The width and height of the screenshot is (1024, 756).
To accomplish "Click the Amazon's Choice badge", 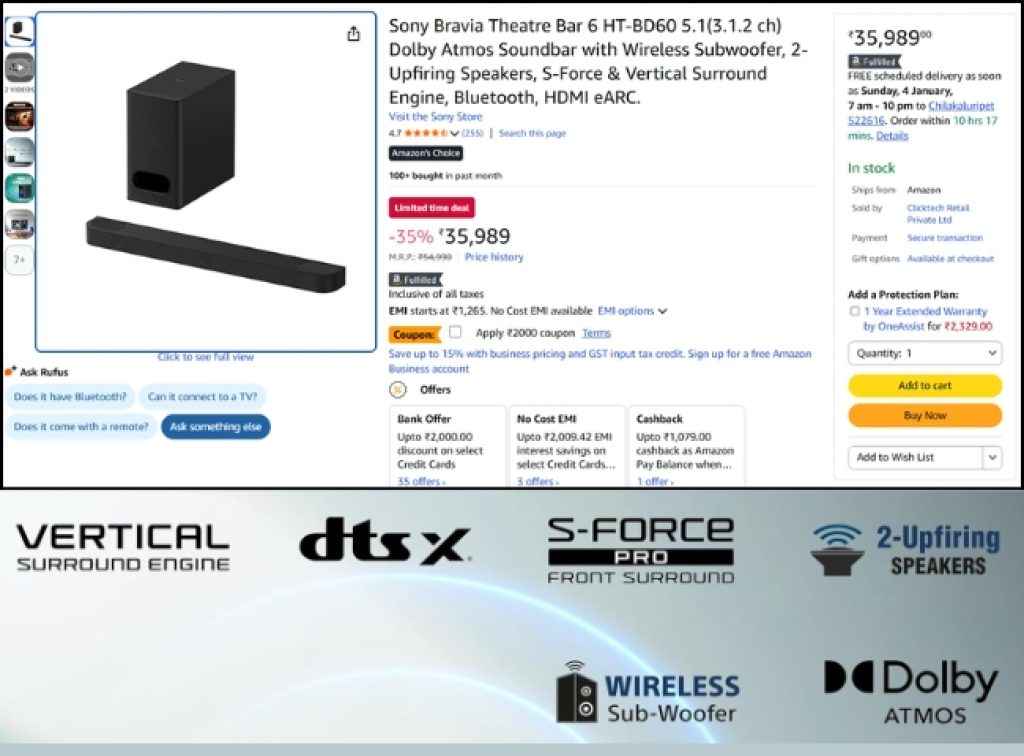I will point(426,153).
